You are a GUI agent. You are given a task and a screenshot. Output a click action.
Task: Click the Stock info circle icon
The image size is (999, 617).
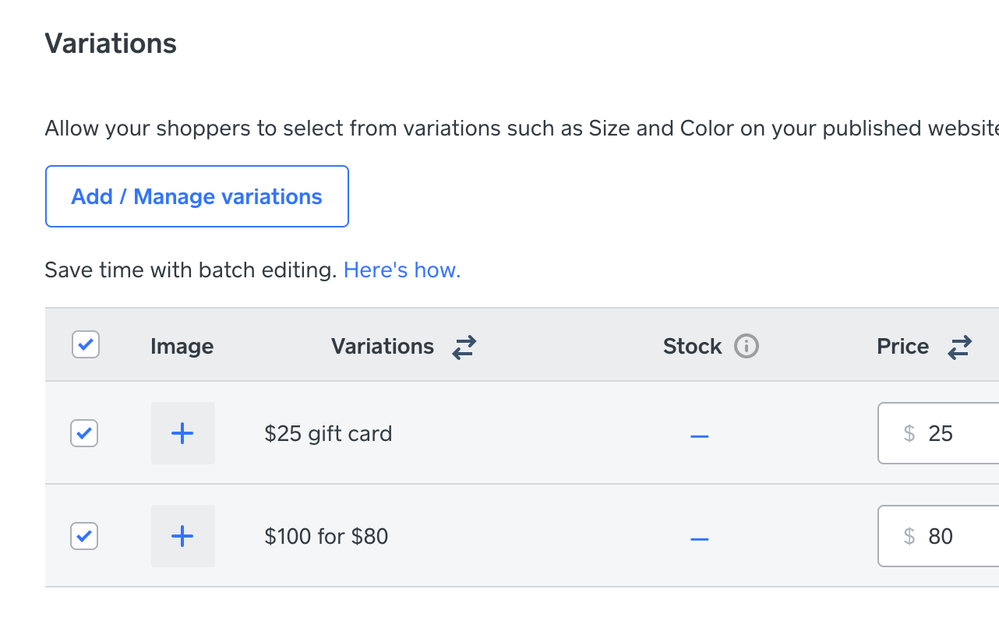(746, 347)
